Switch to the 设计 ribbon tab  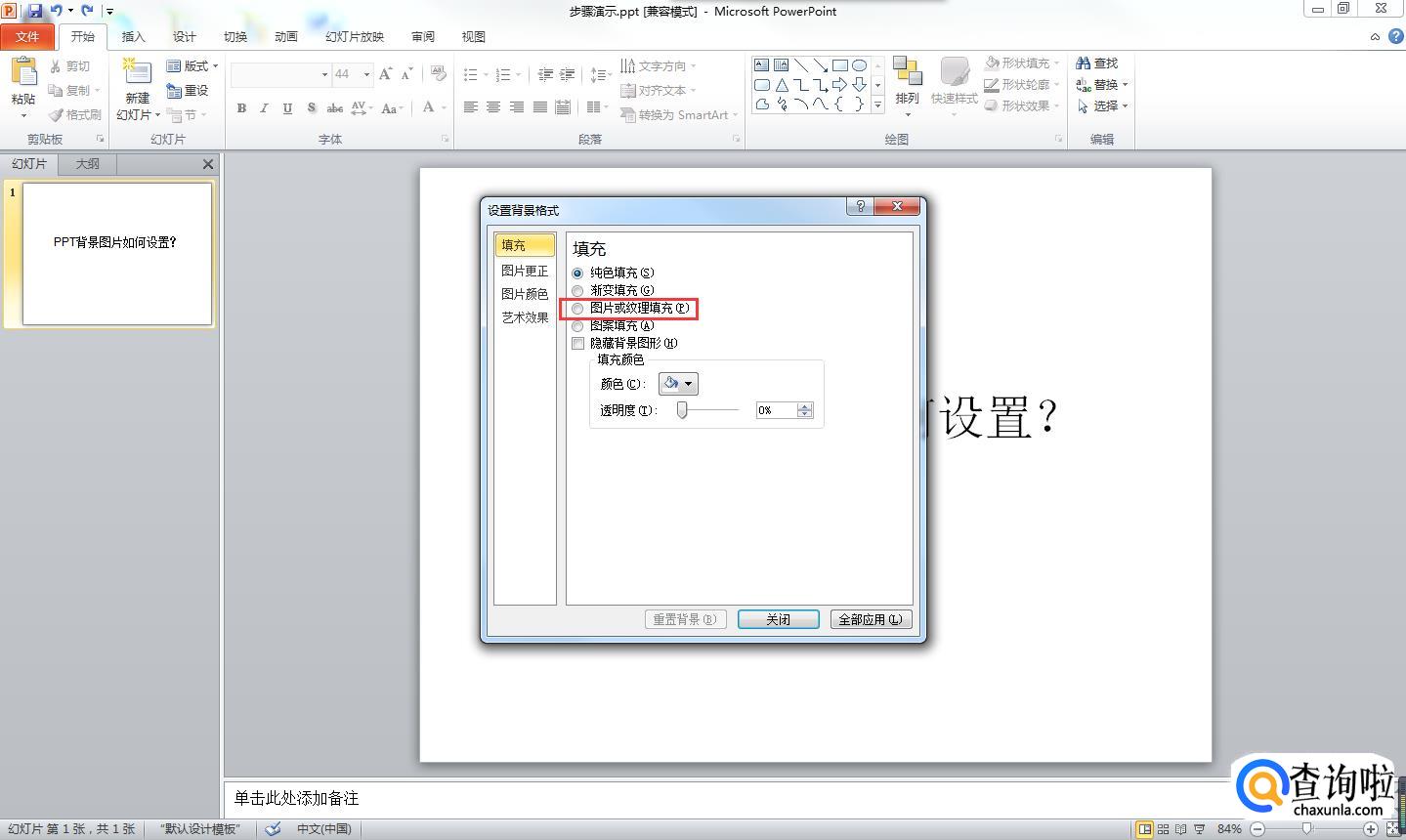coord(184,37)
